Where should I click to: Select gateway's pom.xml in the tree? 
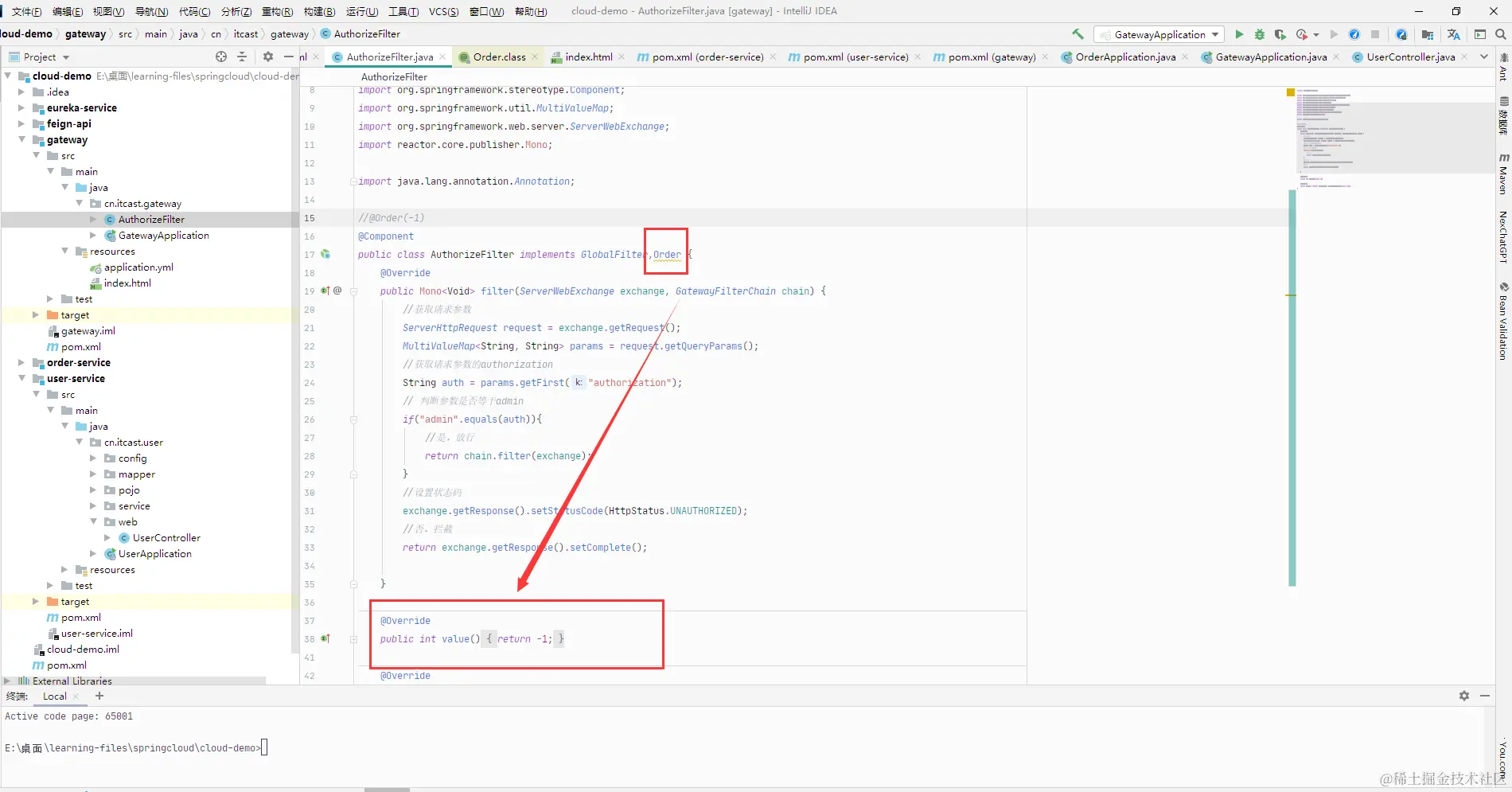(81, 346)
